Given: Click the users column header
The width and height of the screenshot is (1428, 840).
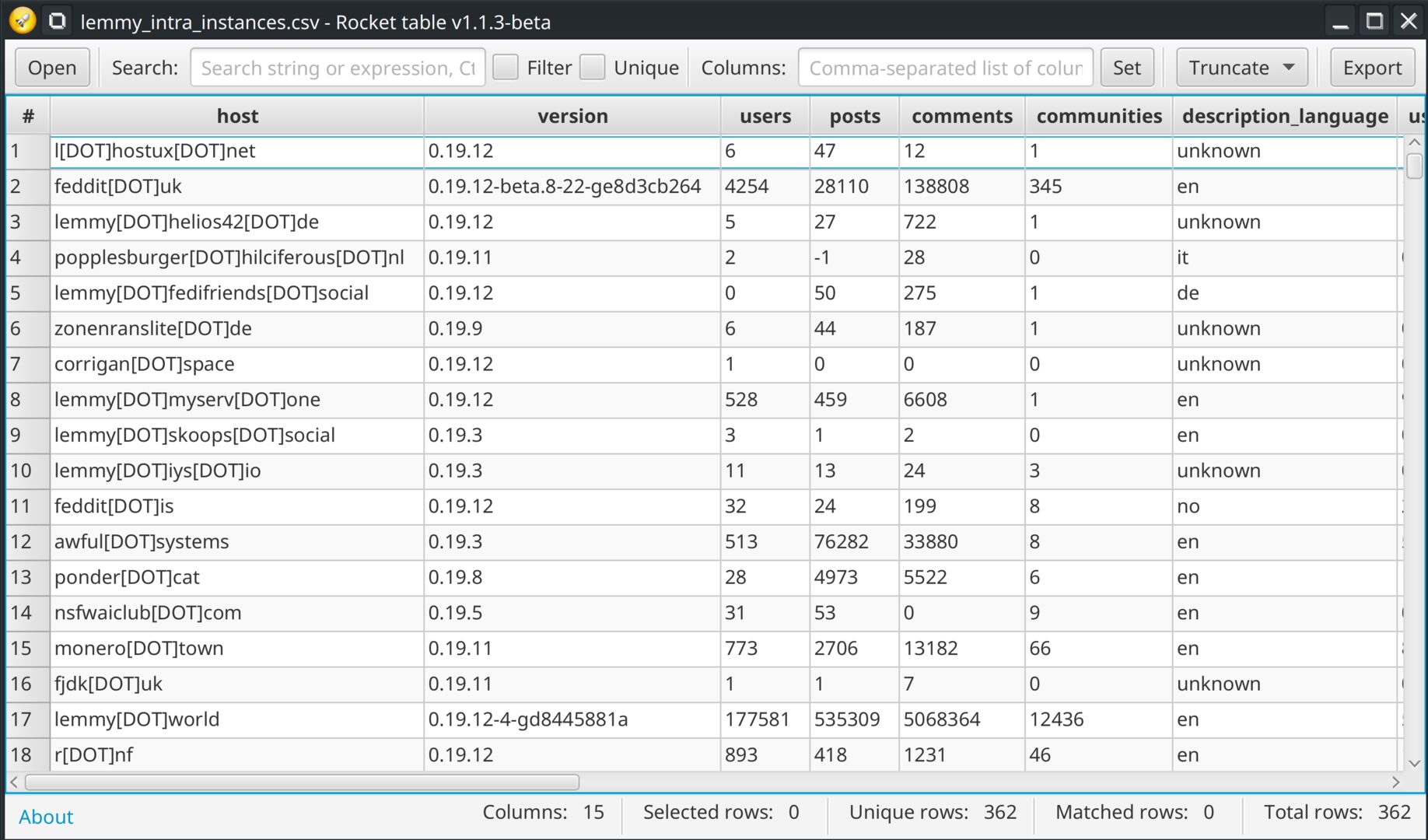Looking at the screenshot, I should coord(765,116).
